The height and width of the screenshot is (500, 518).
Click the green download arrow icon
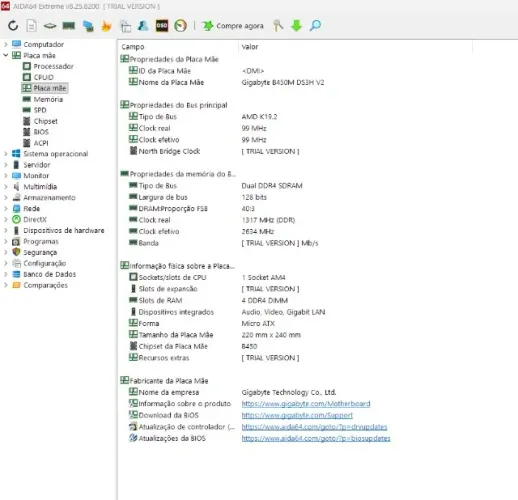click(296, 26)
